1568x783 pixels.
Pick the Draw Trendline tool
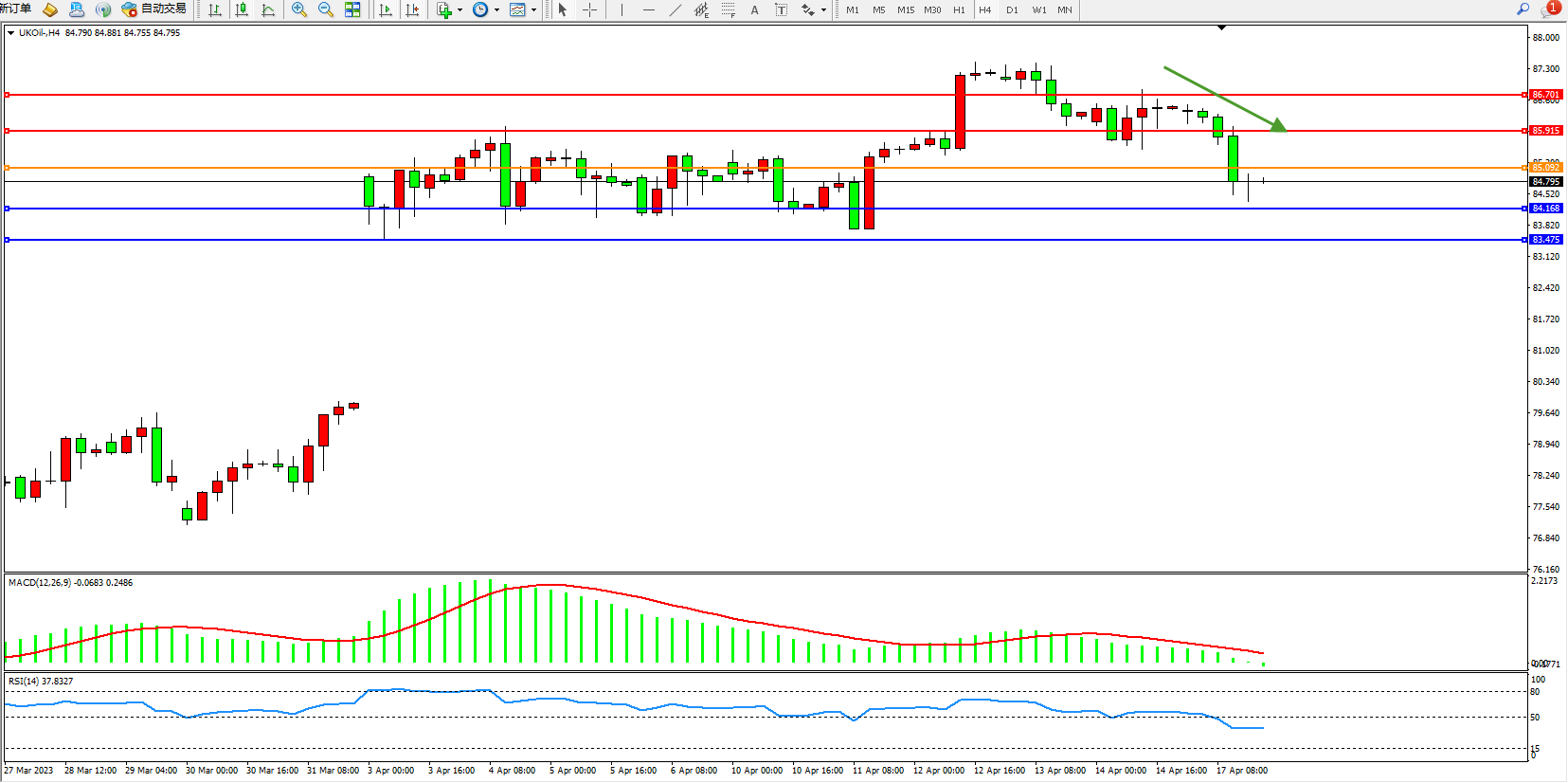point(675,9)
